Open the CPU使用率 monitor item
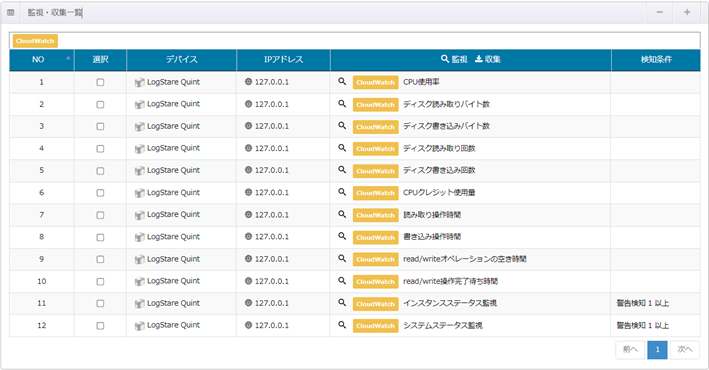 [x=421, y=82]
